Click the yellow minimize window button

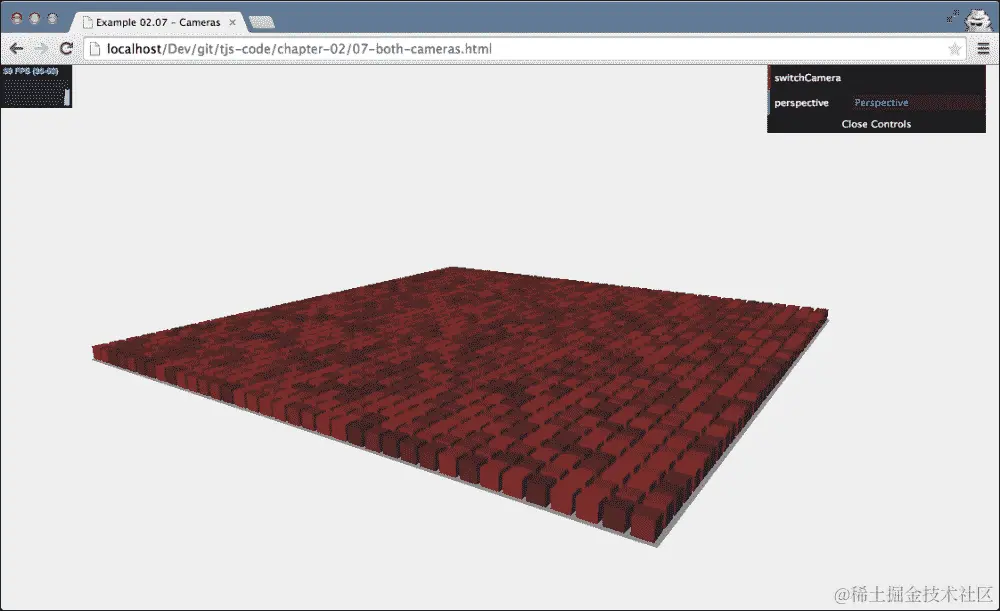click(34, 18)
